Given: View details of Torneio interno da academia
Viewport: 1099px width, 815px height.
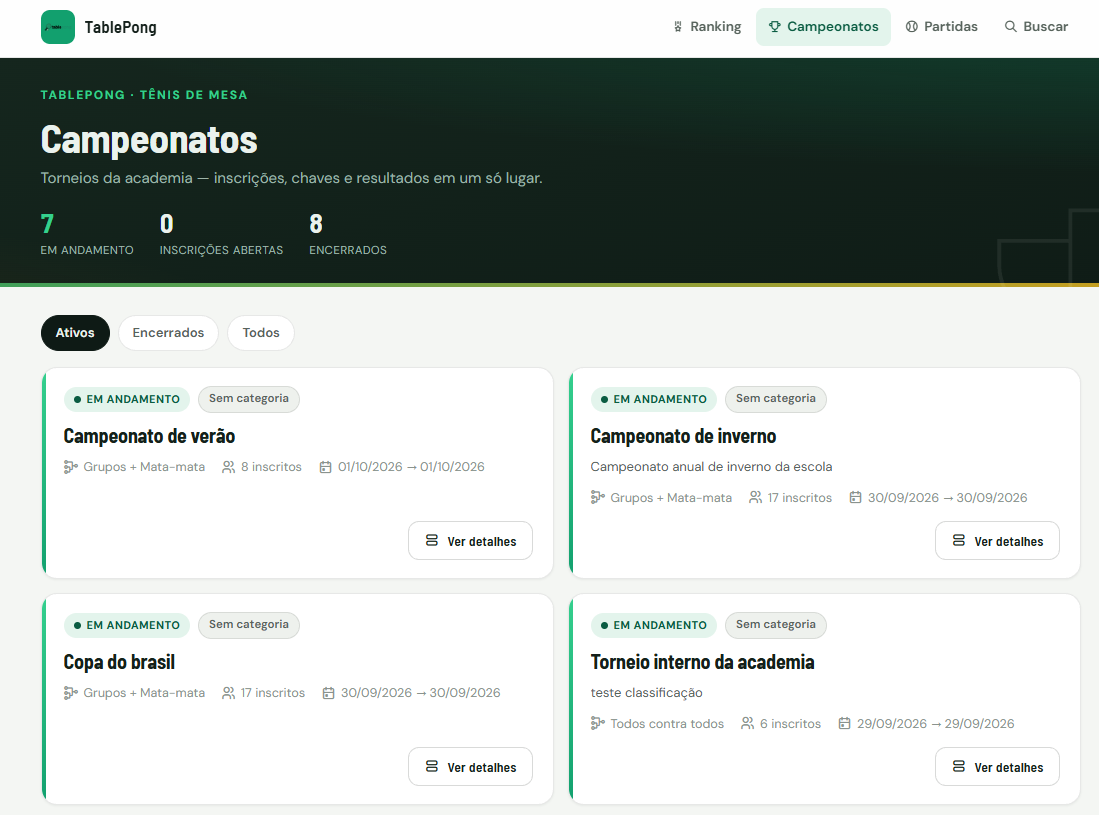Looking at the screenshot, I should [x=997, y=767].
